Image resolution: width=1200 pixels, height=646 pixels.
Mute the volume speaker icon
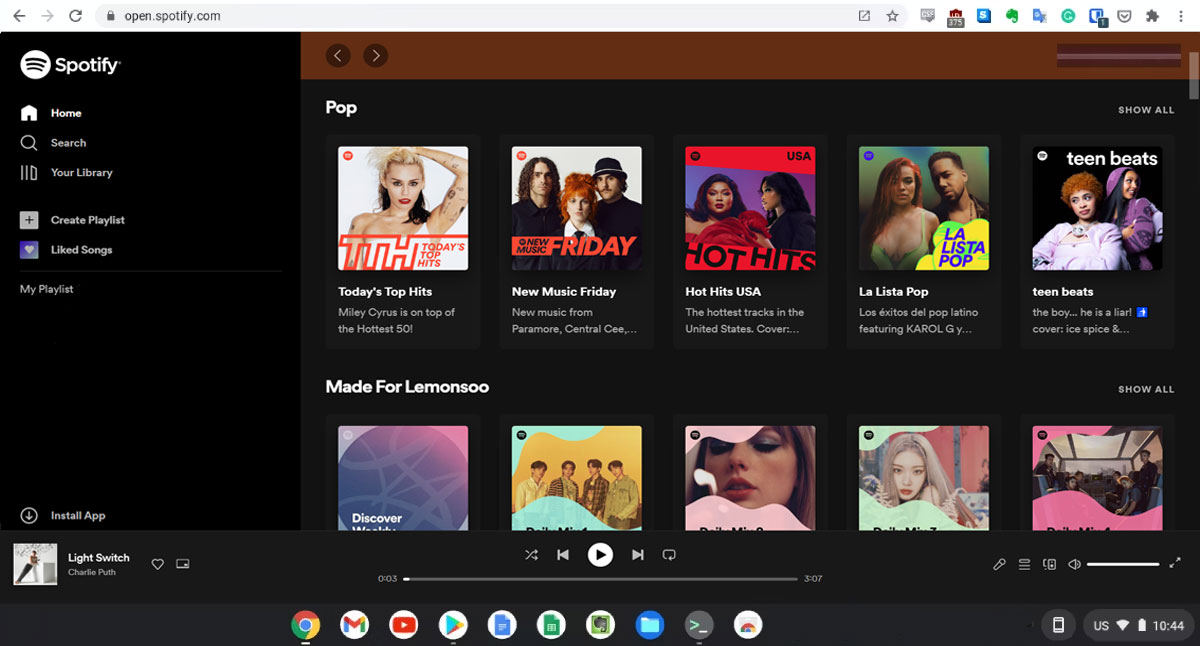click(x=1074, y=564)
